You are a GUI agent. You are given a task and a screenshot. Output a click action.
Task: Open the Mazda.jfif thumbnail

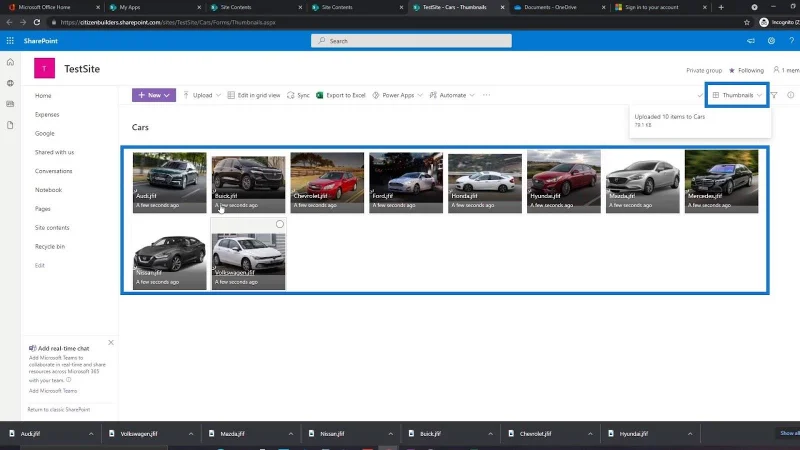coord(642,182)
